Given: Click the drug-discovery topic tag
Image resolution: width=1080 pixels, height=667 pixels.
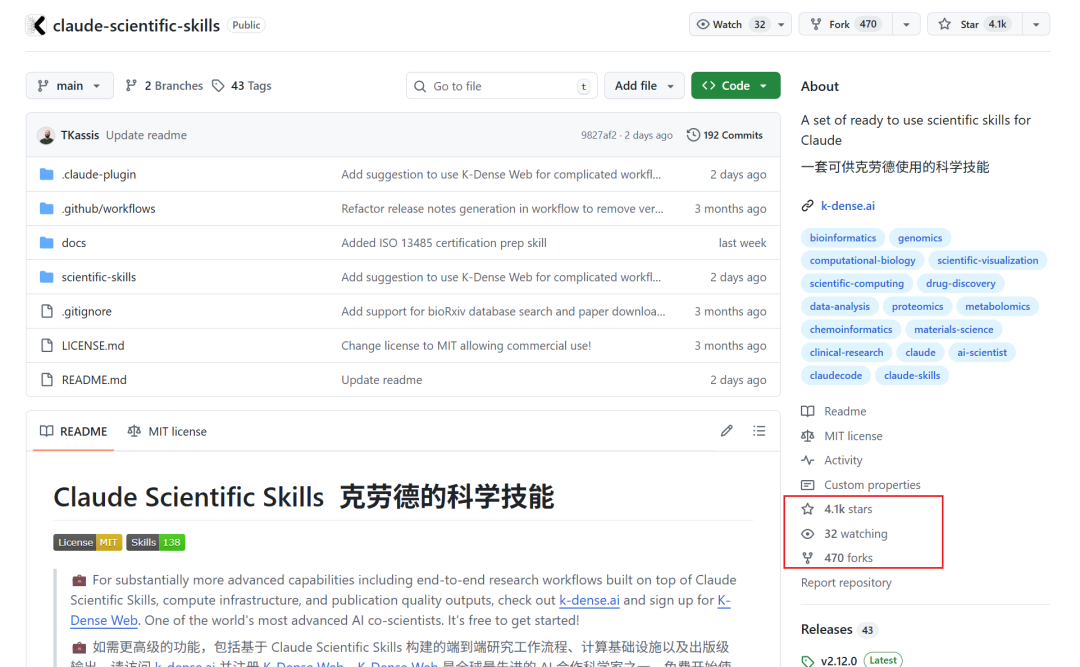Looking at the screenshot, I should [960, 283].
